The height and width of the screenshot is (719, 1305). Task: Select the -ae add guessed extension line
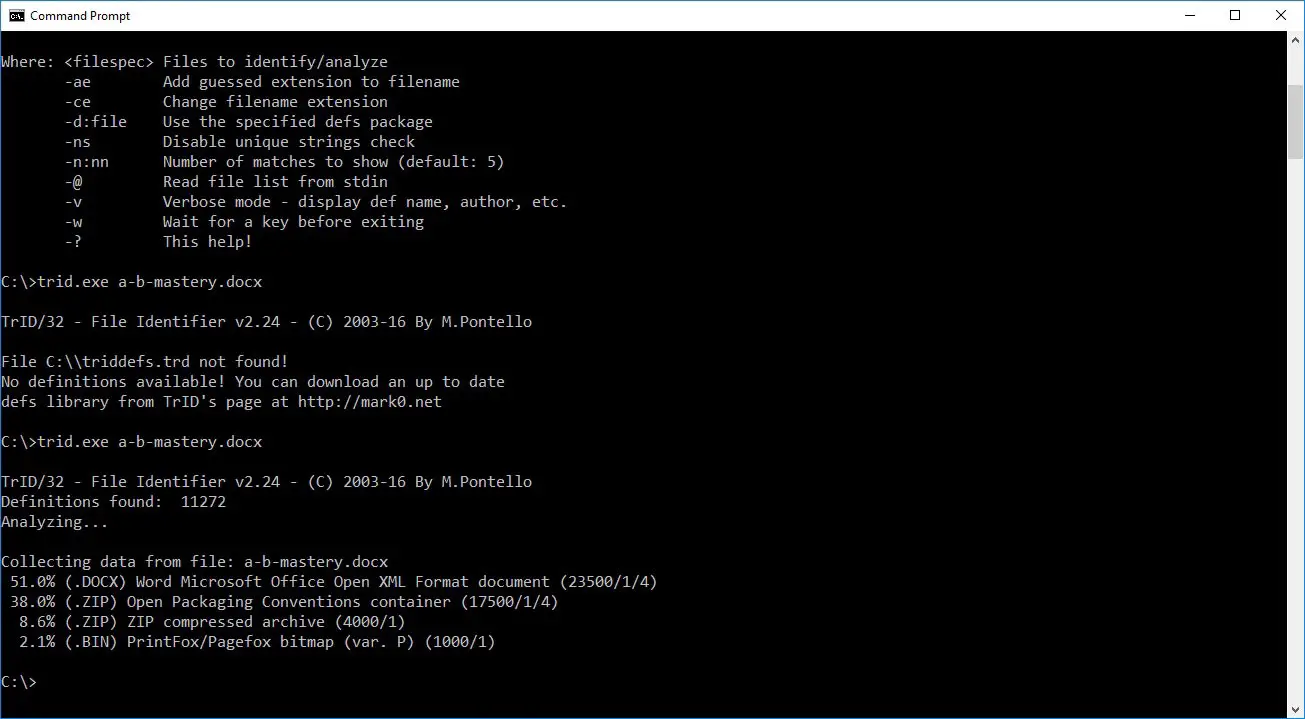(262, 82)
